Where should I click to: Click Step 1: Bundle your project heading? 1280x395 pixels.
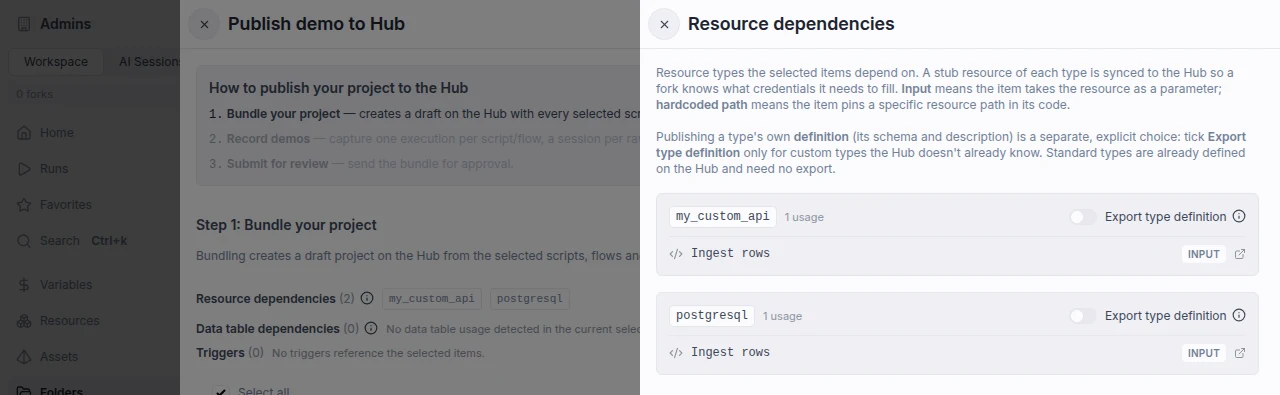click(287, 225)
